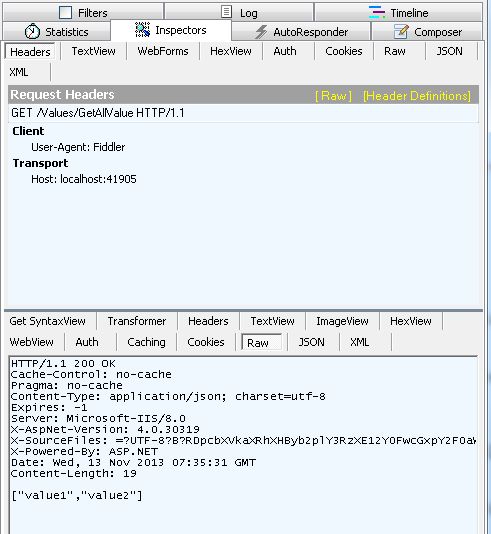Click the X-Powered-By: ASP.NET line
The image size is (491, 534).
coord(84,452)
